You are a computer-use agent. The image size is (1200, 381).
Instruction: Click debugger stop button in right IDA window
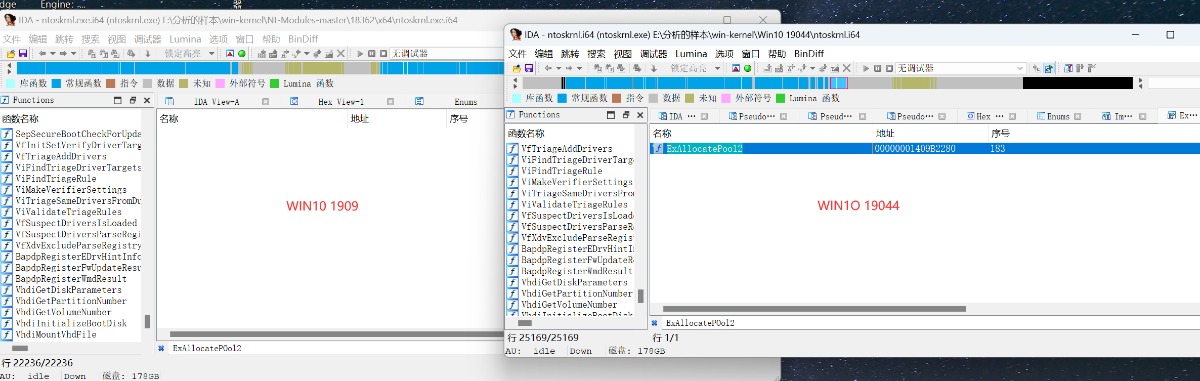click(889, 67)
